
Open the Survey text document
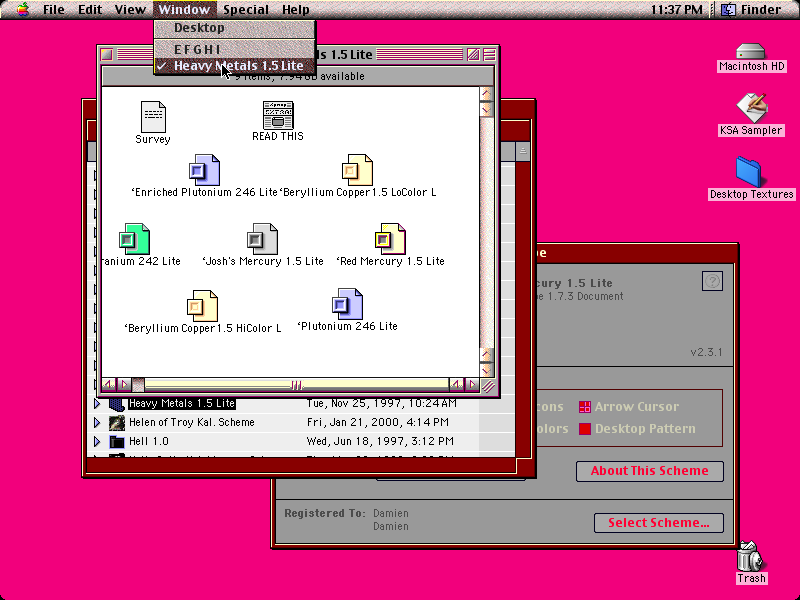click(153, 116)
